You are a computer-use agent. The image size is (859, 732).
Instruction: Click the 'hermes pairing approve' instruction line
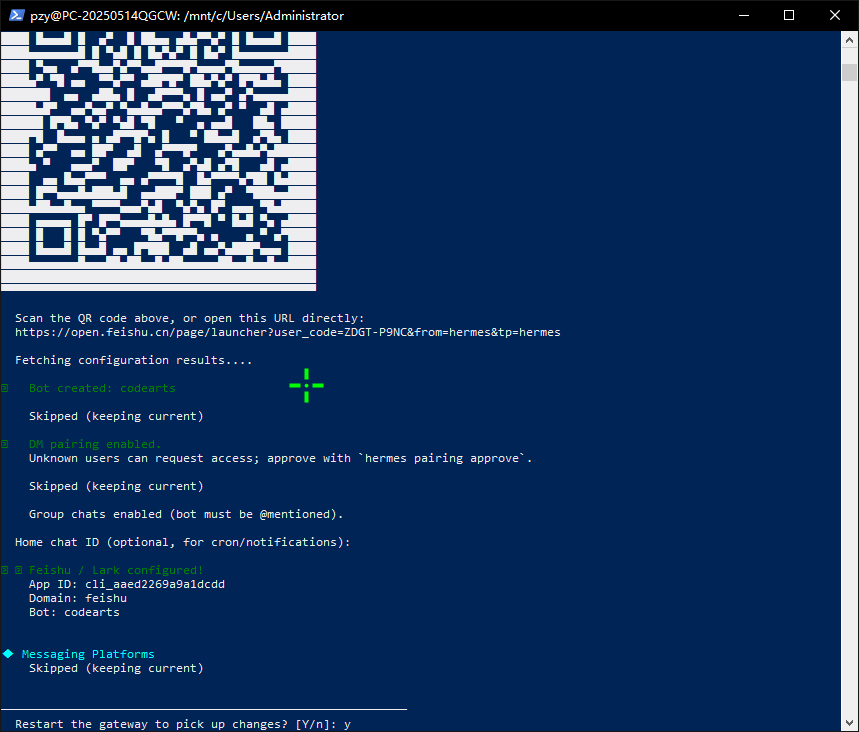click(x=280, y=459)
